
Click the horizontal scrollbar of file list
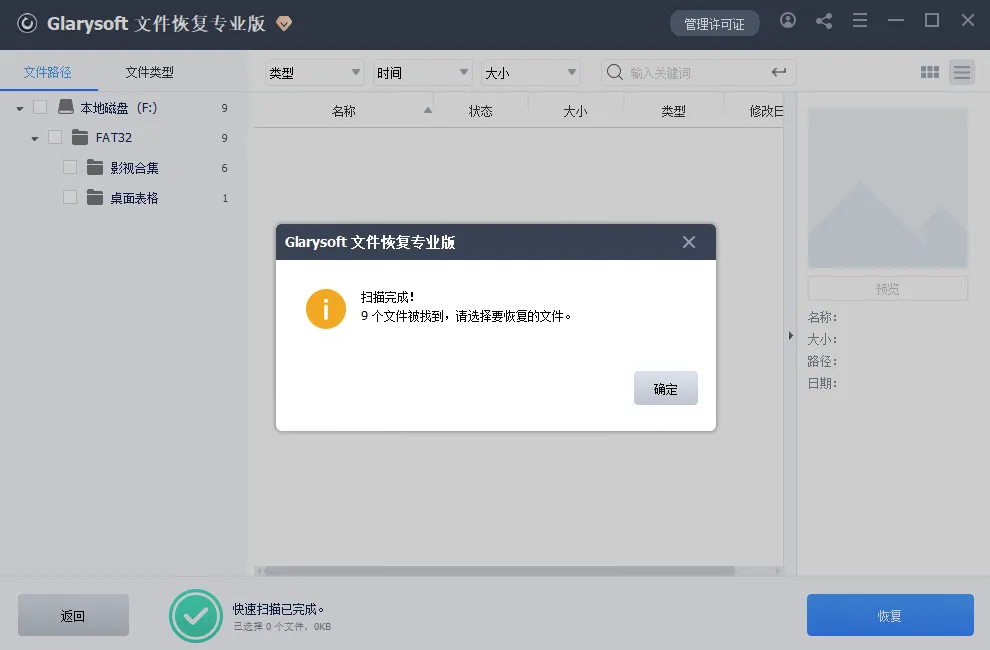[499, 571]
